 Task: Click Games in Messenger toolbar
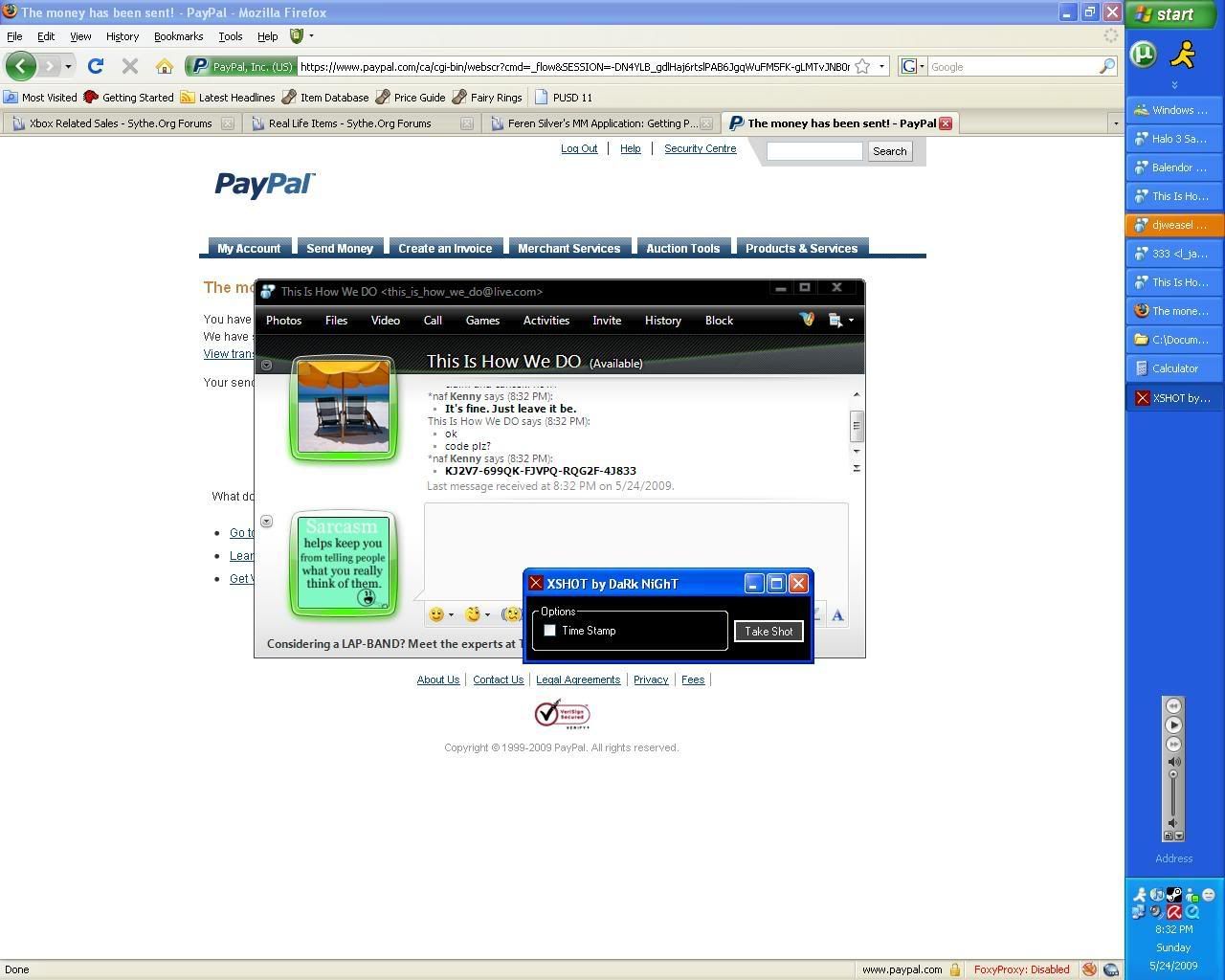click(x=482, y=320)
